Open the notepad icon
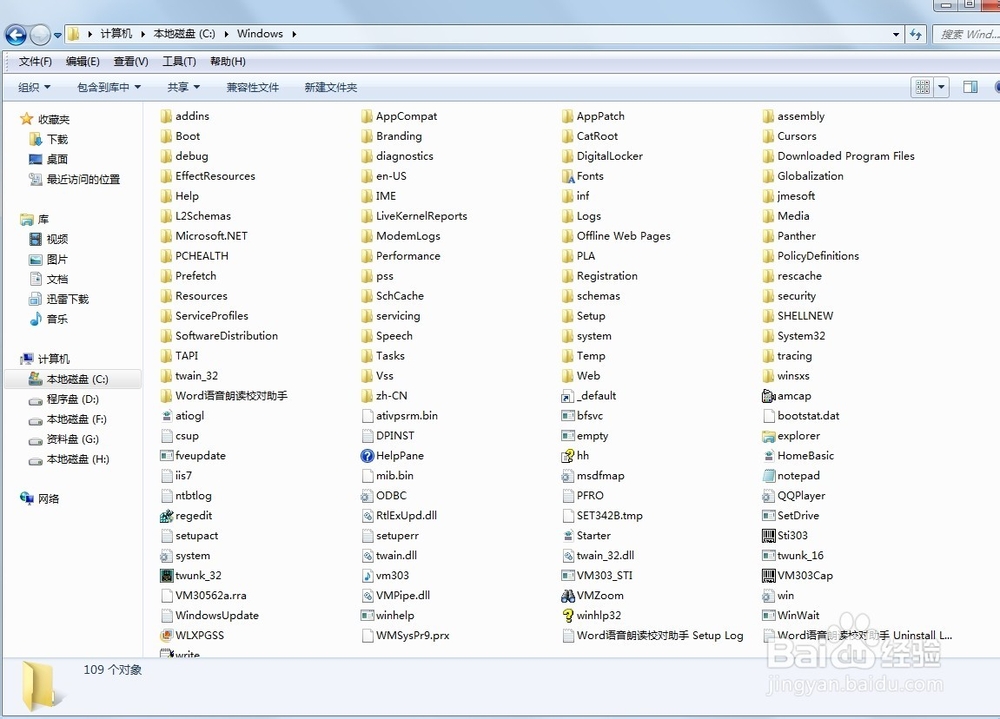Viewport: 1000px width, 719px height. pos(795,475)
